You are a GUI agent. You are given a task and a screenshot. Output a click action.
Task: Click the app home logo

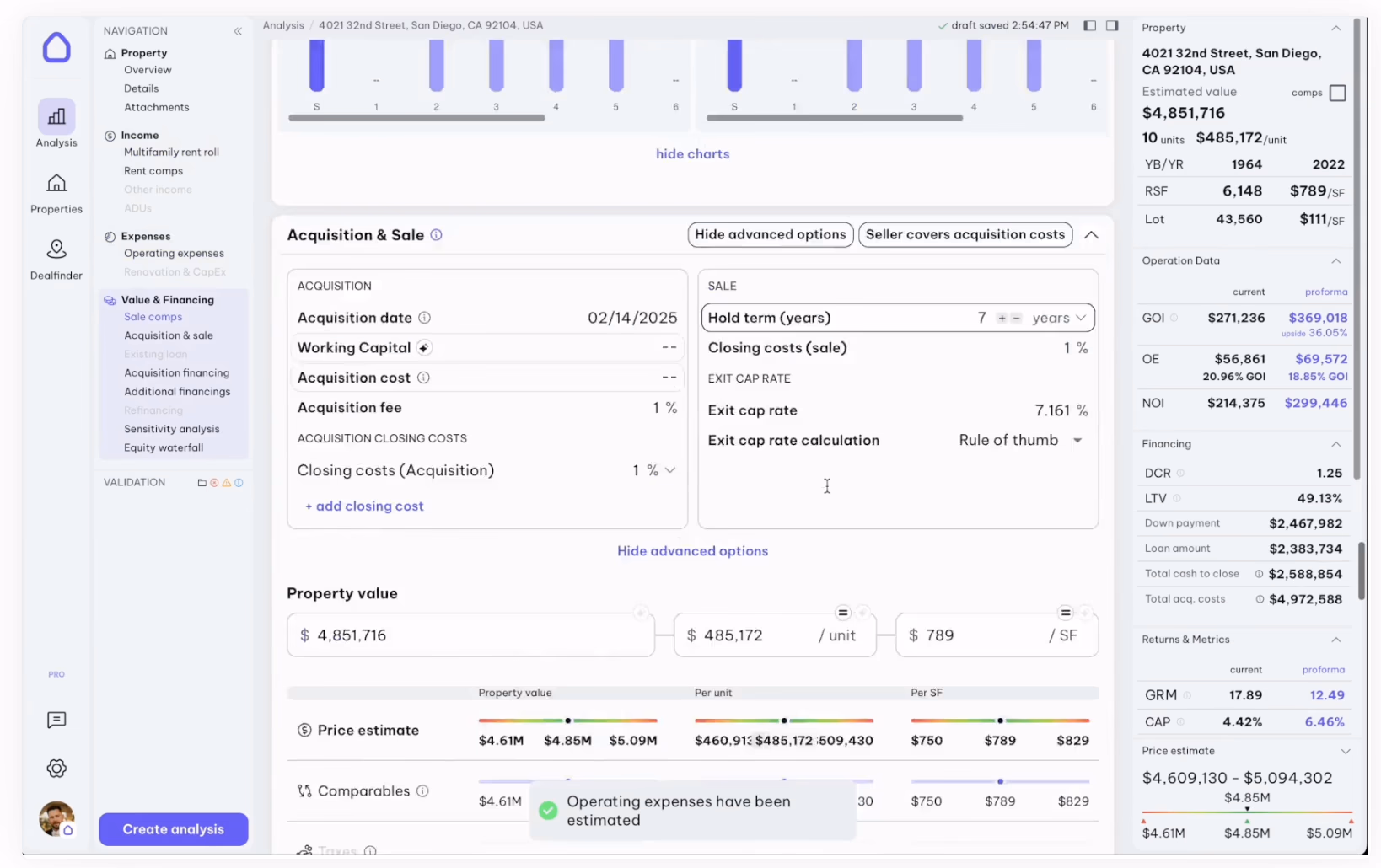(x=56, y=47)
